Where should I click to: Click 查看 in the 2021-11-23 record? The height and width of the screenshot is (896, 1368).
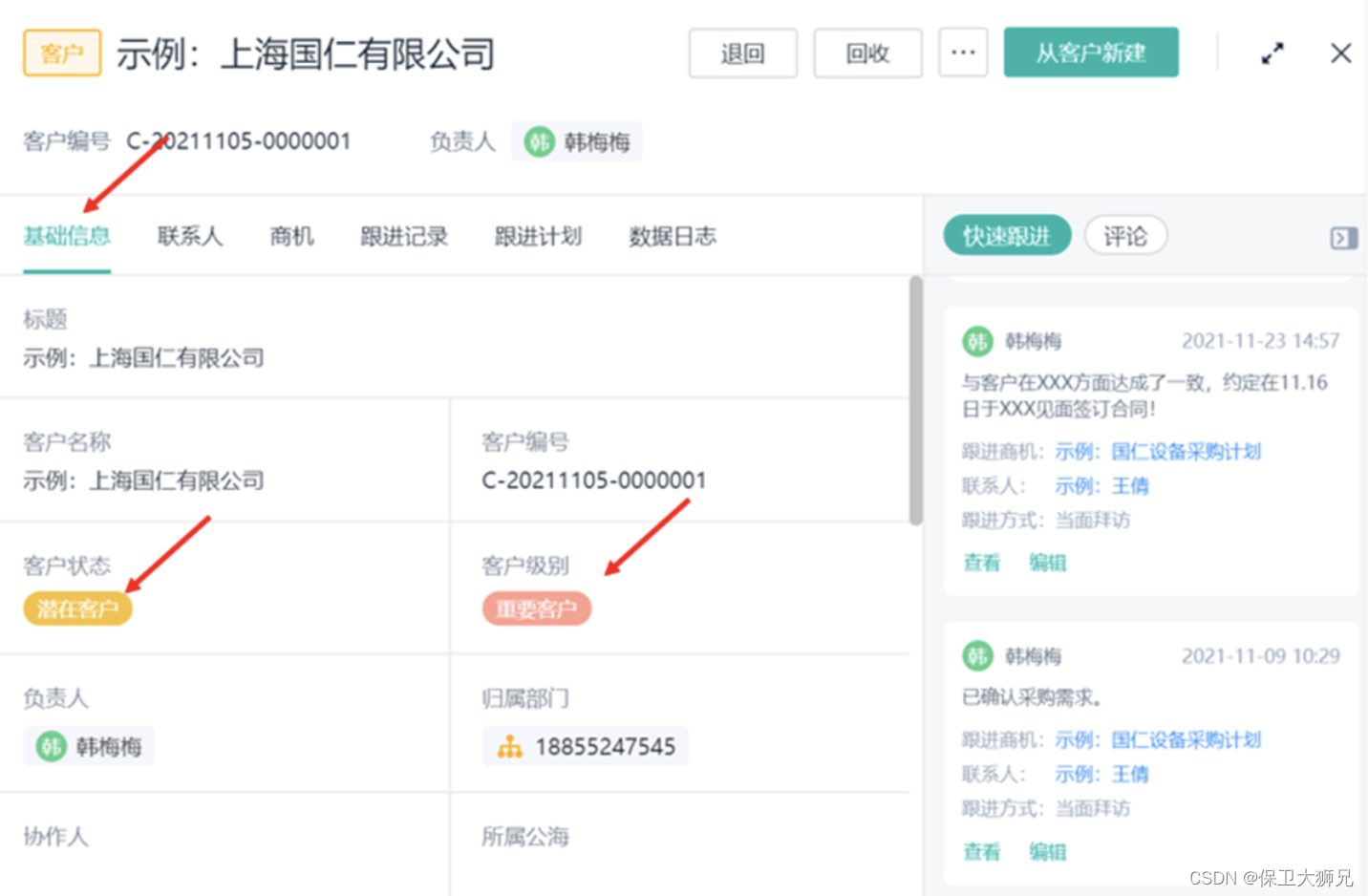click(982, 563)
